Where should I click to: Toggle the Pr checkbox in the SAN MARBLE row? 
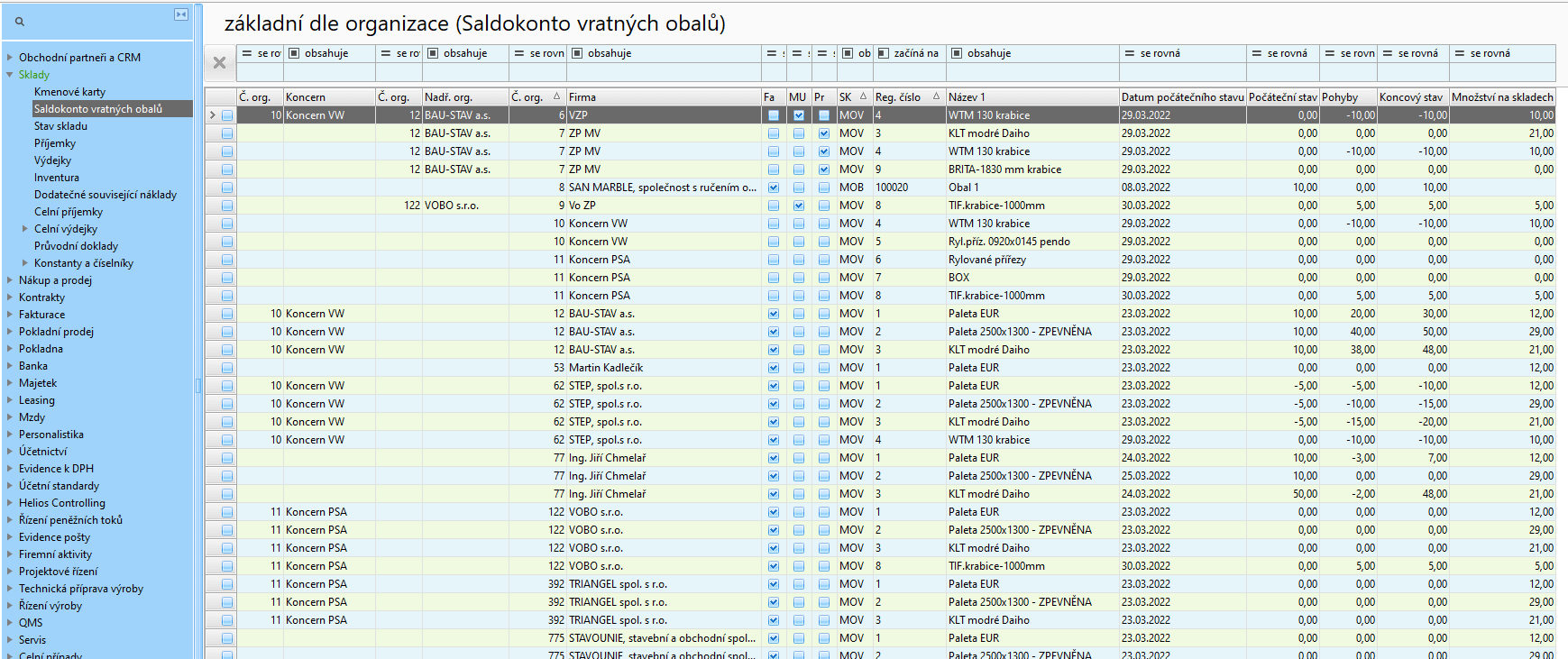click(x=824, y=188)
